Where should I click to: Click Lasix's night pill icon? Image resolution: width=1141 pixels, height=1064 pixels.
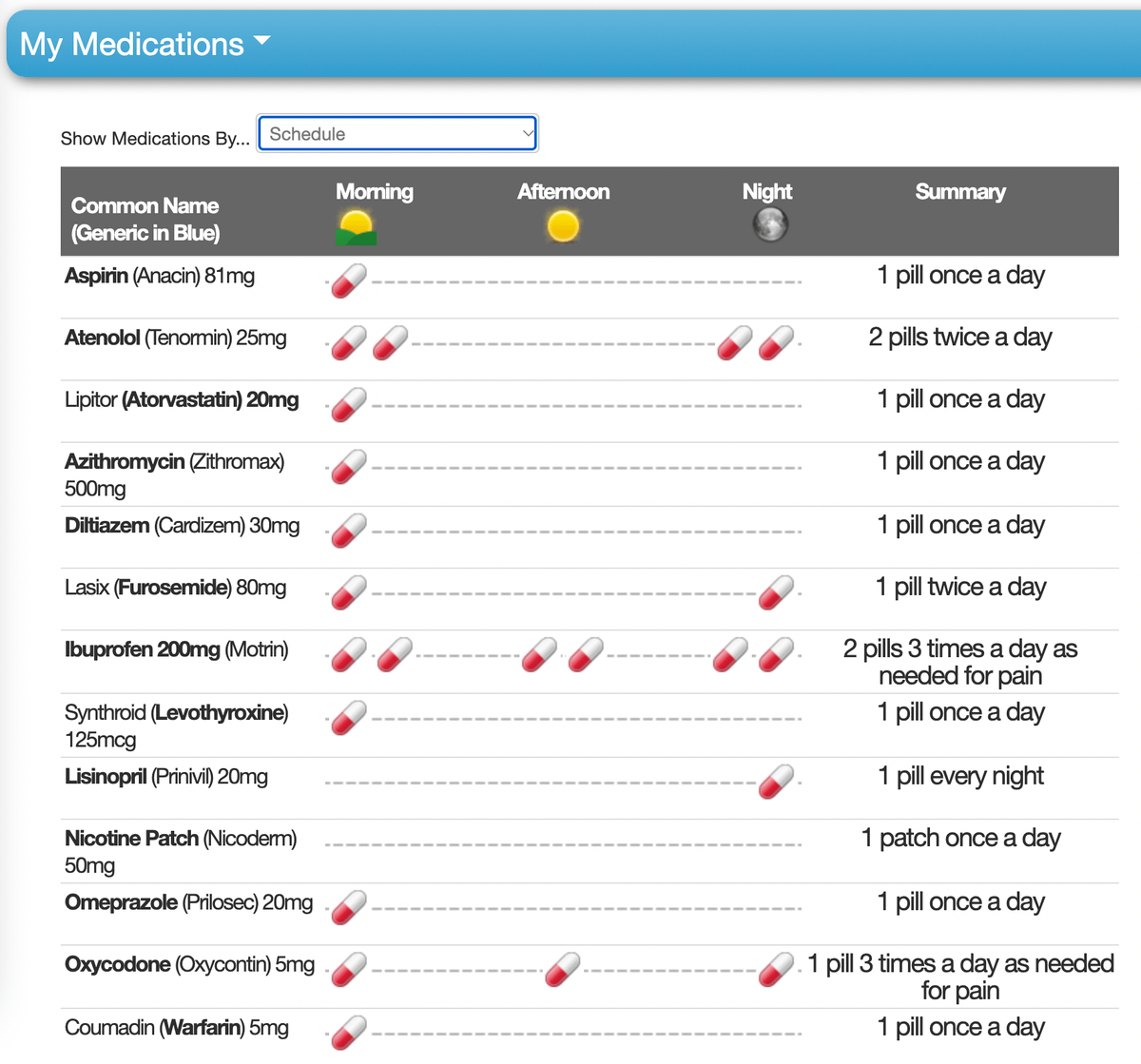coord(777,593)
